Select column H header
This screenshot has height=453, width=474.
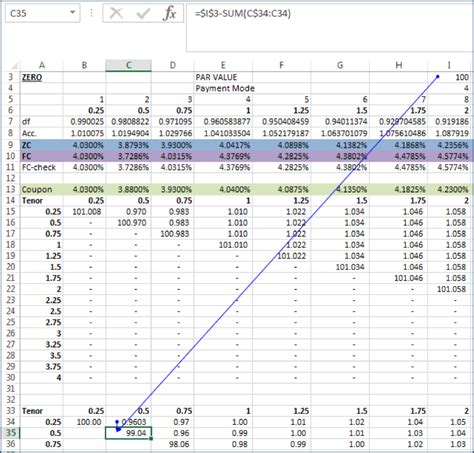pos(399,65)
